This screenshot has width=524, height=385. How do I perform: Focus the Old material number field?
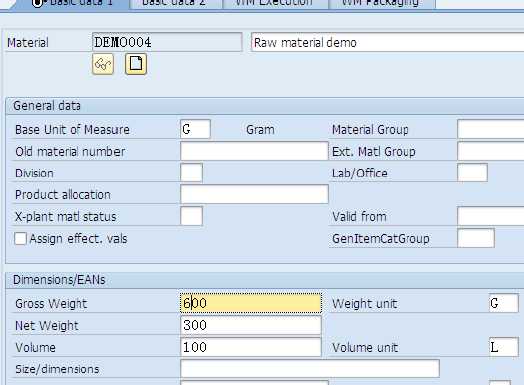coord(254,151)
